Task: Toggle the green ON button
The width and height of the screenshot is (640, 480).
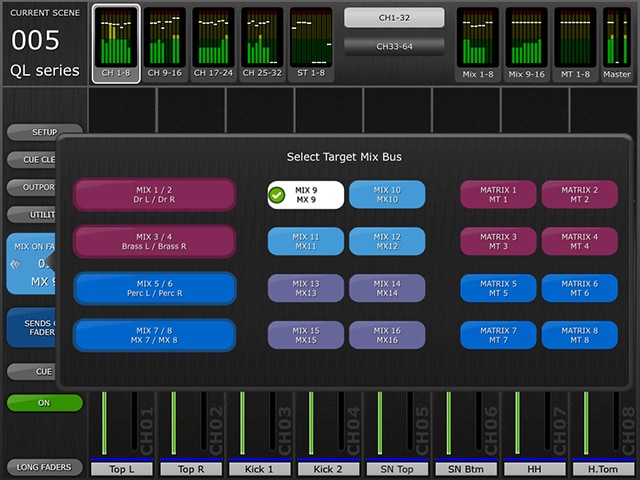Action: [45, 403]
